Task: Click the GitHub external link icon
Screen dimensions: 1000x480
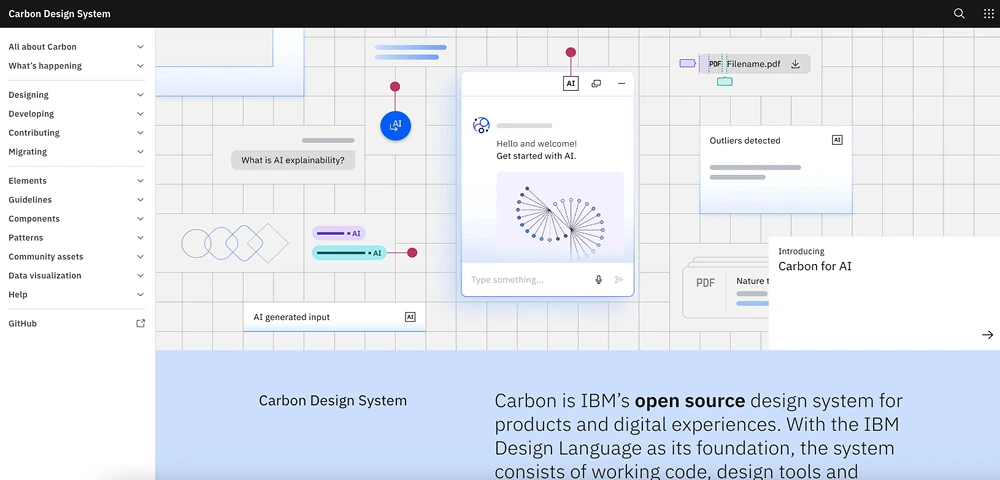Action: click(140, 323)
